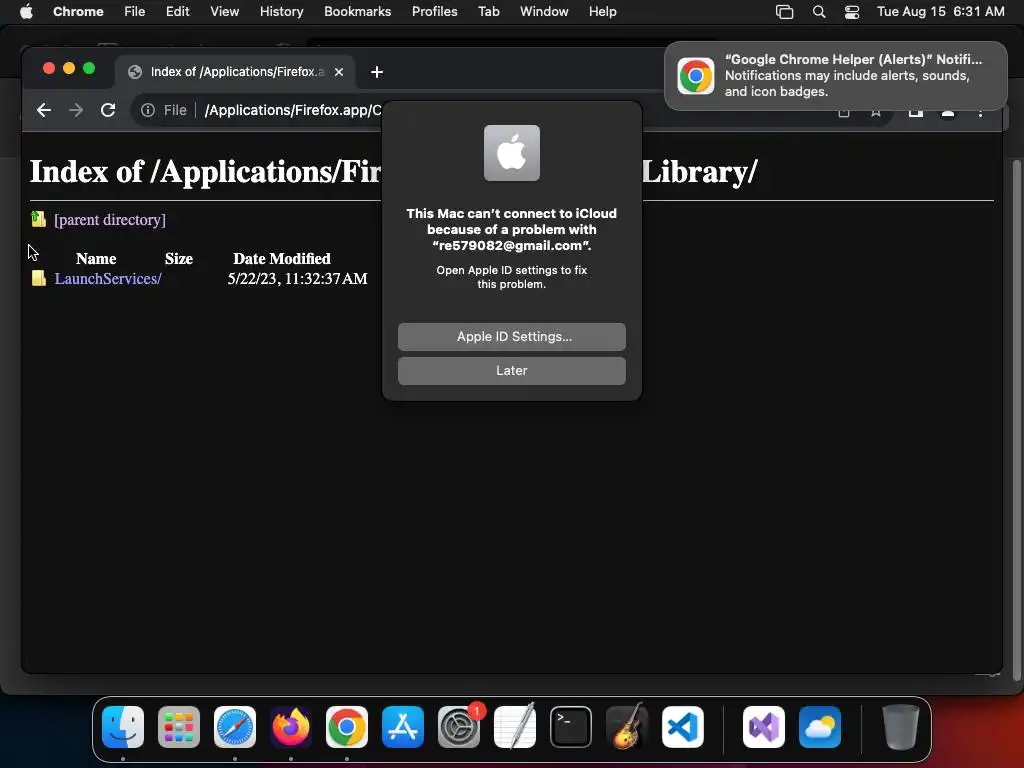The image size is (1024, 768).
Task: Open the Trash from the Dock
Action: [x=901, y=727]
